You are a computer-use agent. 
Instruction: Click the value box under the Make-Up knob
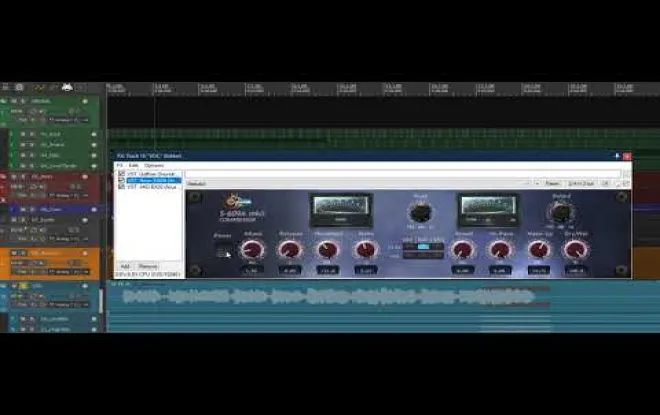pyautogui.click(x=538, y=270)
